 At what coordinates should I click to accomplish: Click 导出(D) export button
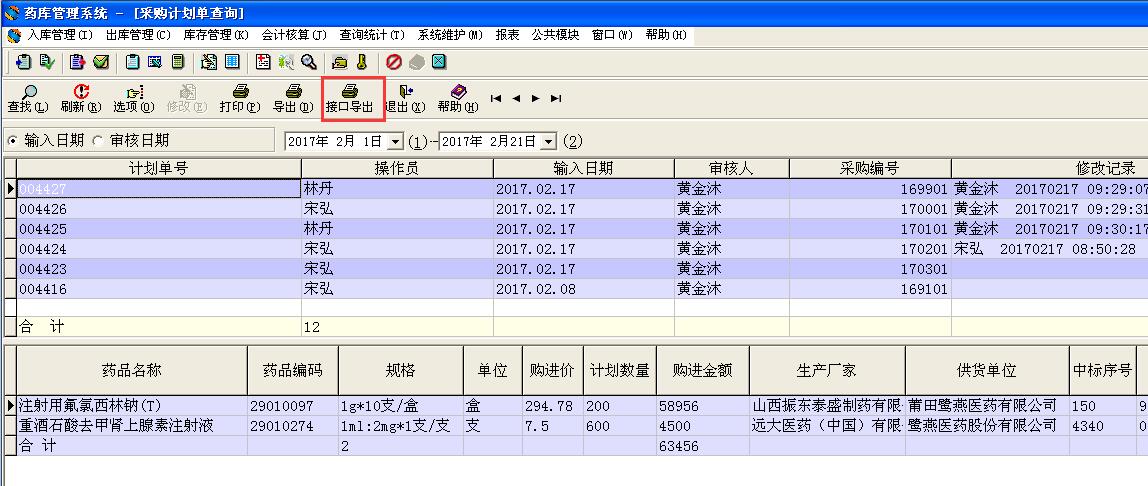293,99
